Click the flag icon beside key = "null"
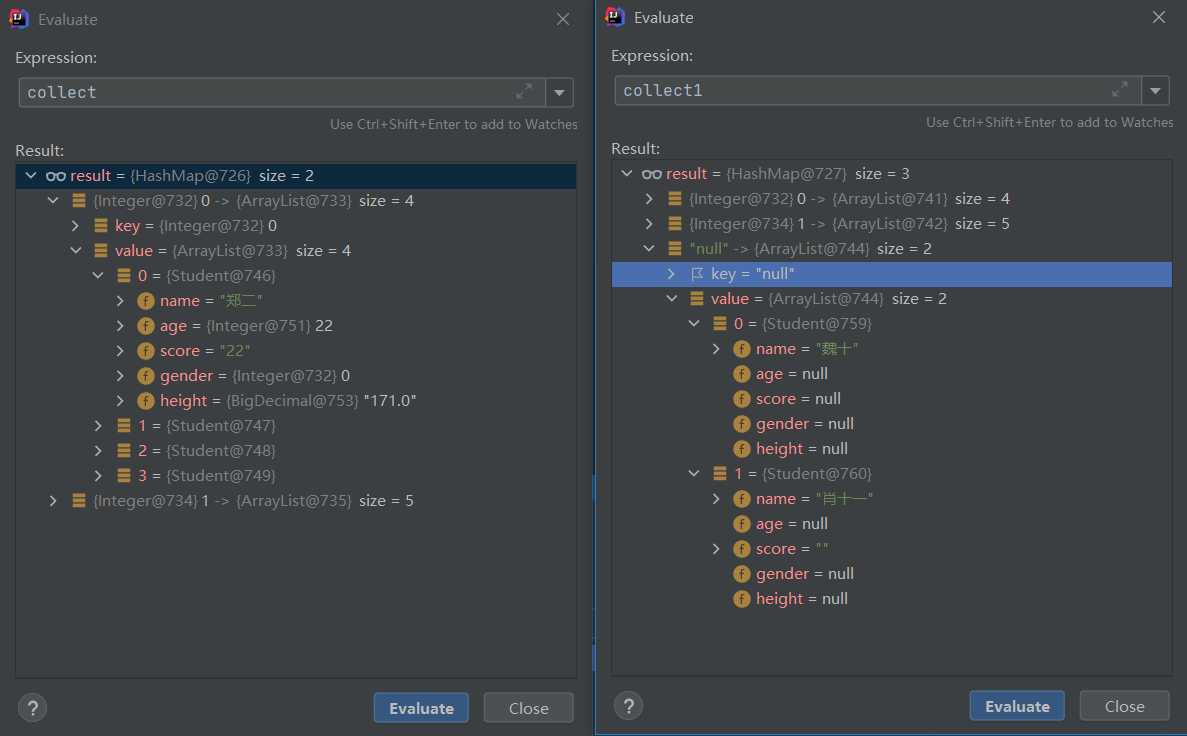The image size is (1187, 736). click(697, 274)
